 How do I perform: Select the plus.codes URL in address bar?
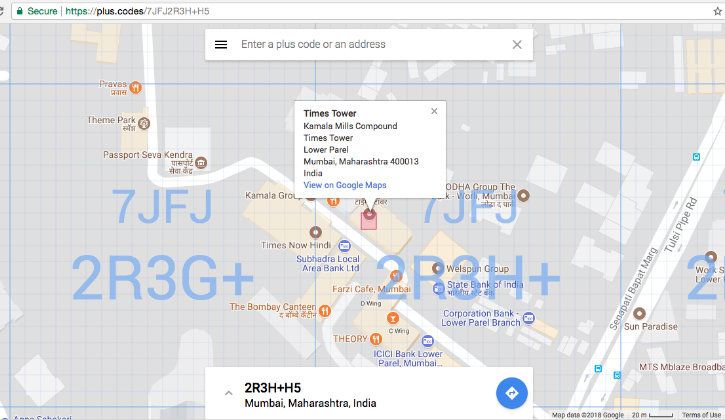[137, 11]
